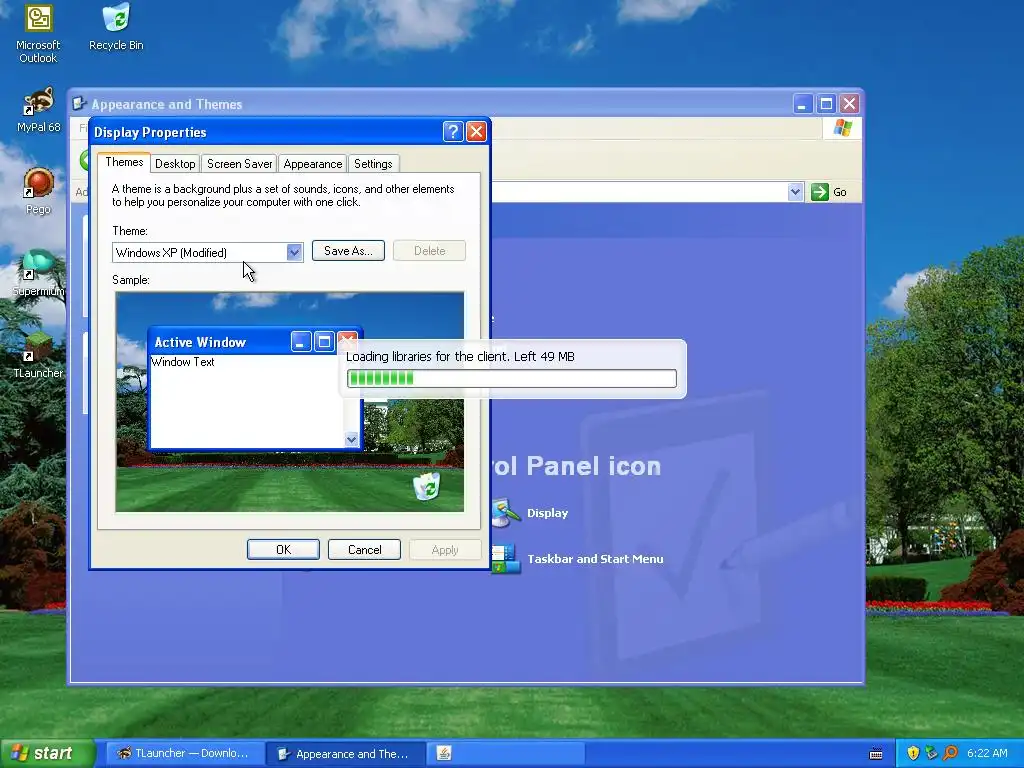The image size is (1024, 768).
Task: Close the Display Properties dialog with the red X
Action: 476,132
